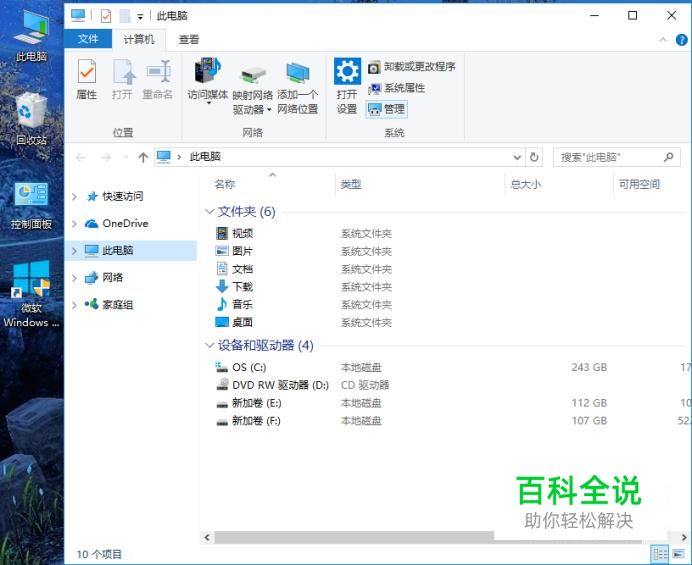Select the 下载 folder

pos(234,286)
